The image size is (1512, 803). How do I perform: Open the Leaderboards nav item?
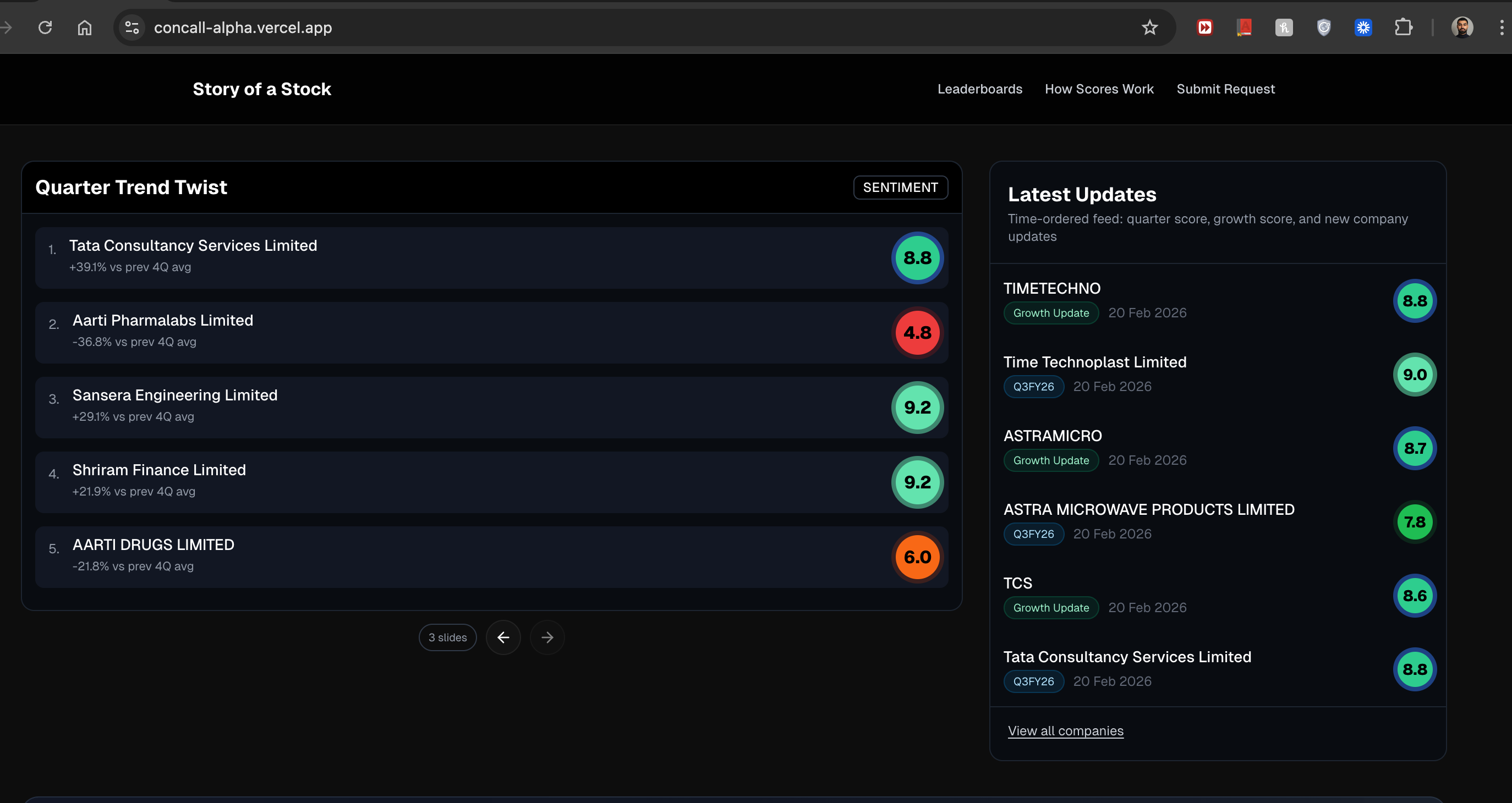click(979, 89)
